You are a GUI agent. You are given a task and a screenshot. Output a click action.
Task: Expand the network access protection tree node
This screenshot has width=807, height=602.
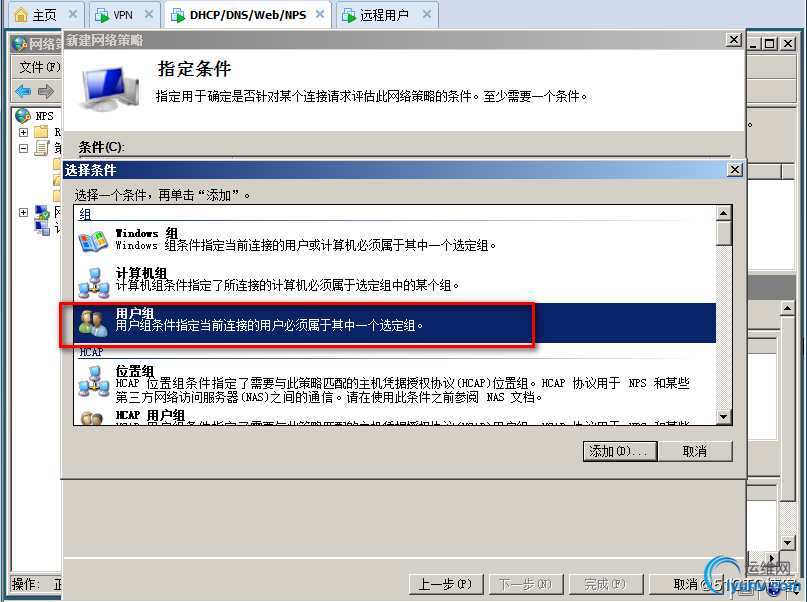(23, 212)
